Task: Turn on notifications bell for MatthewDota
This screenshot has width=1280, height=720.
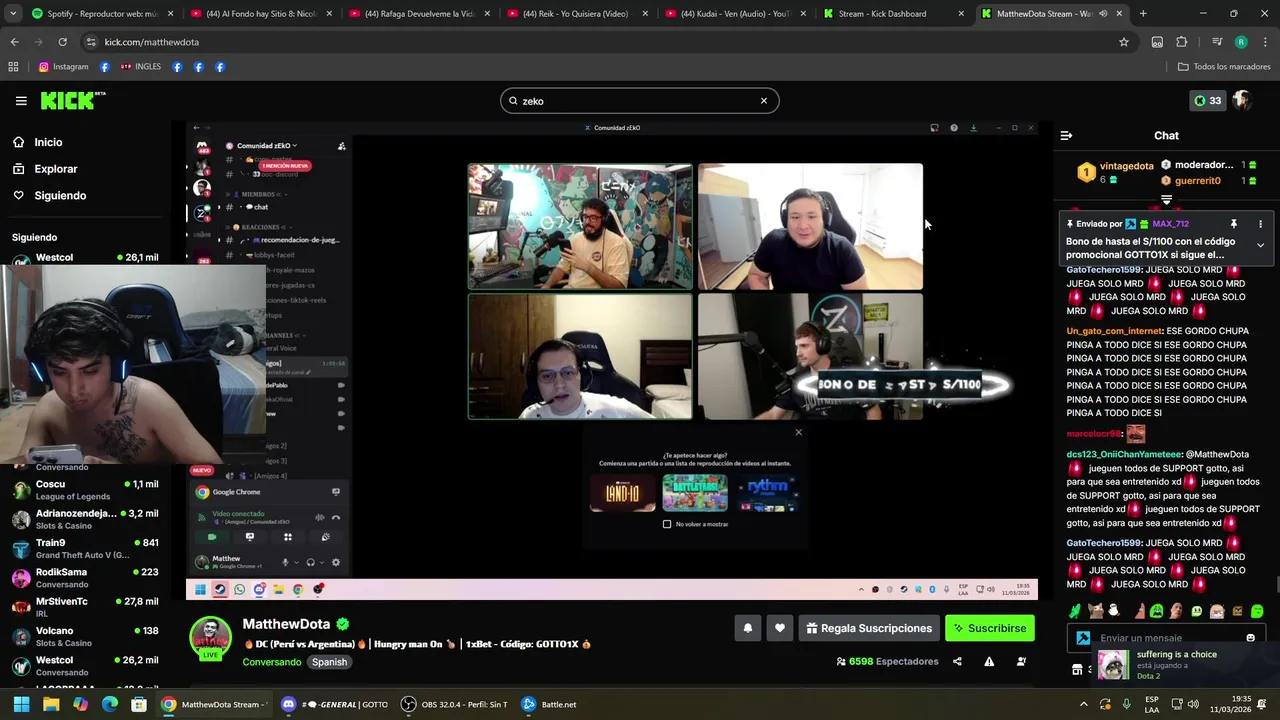Action: pos(747,628)
